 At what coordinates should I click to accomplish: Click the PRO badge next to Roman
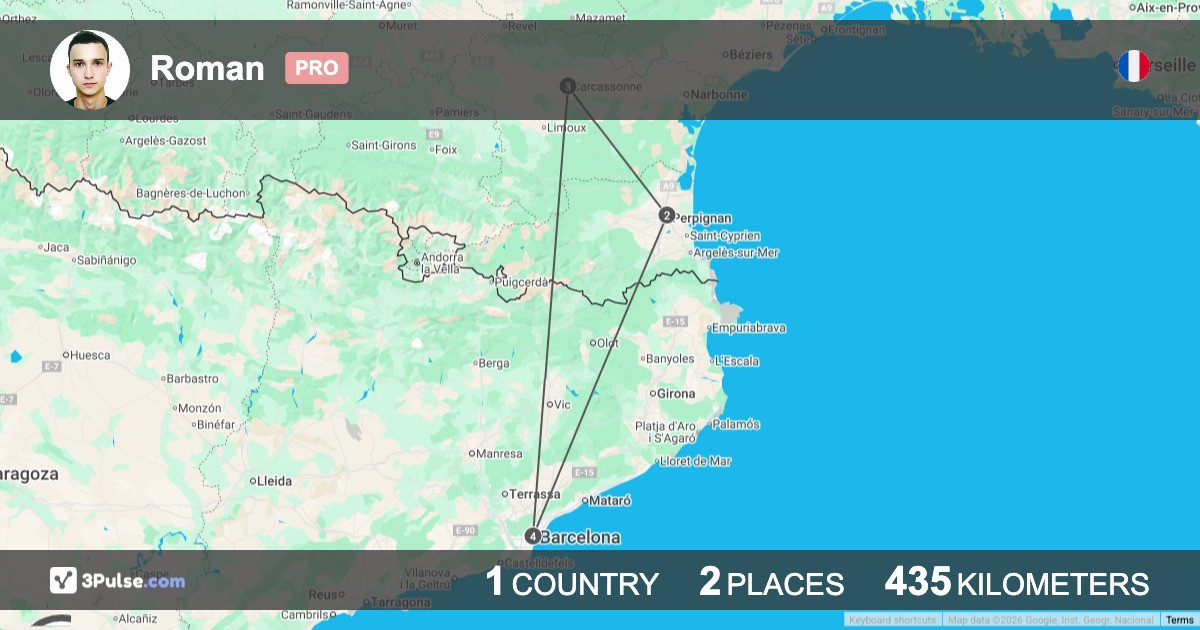(316, 68)
